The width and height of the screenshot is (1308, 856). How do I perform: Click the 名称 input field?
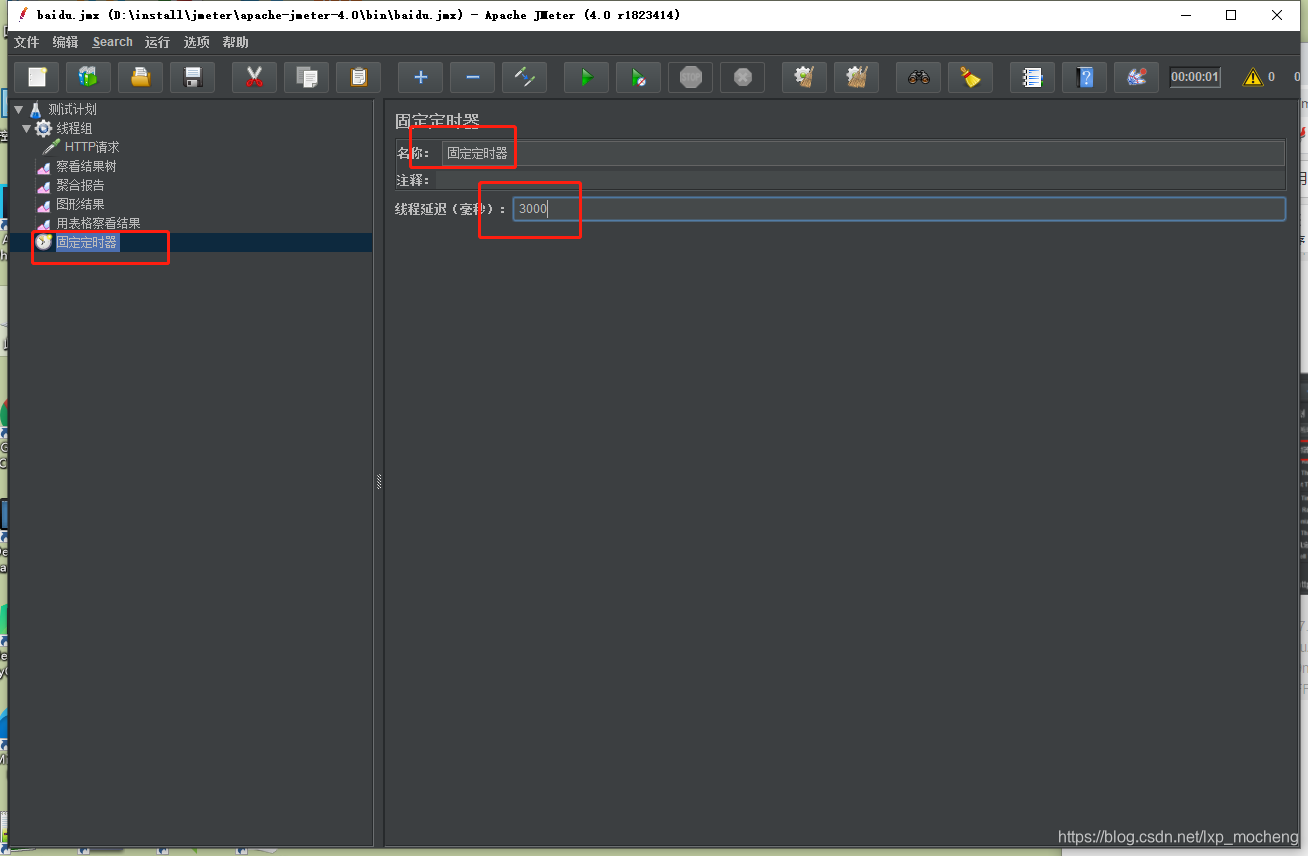point(863,153)
